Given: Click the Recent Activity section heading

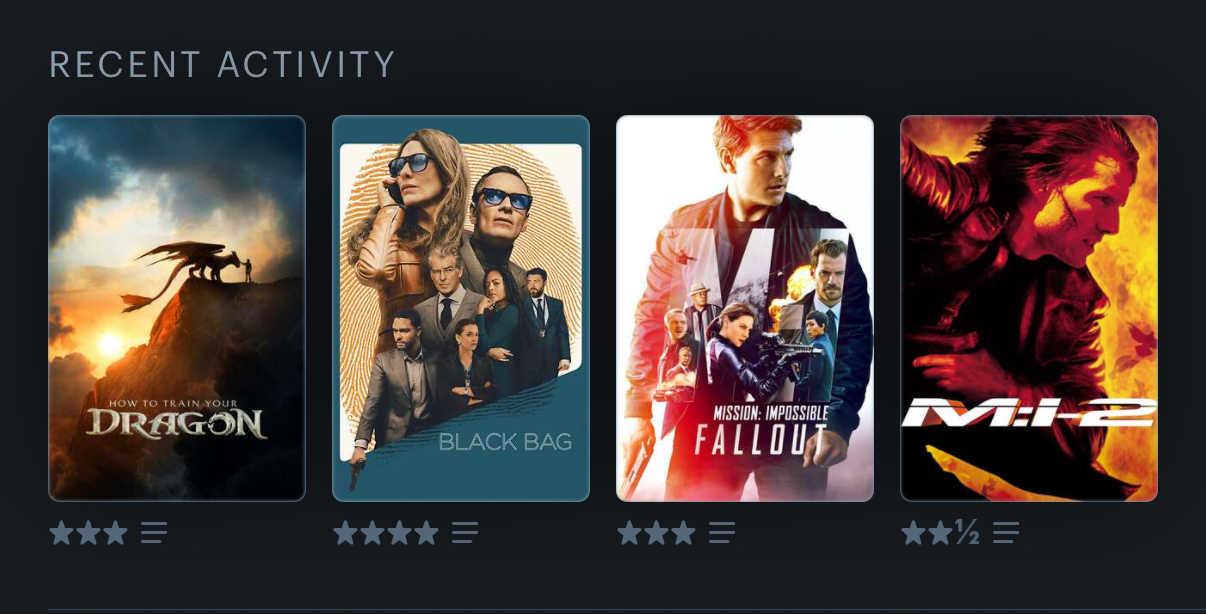Looking at the screenshot, I should pos(223,65).
